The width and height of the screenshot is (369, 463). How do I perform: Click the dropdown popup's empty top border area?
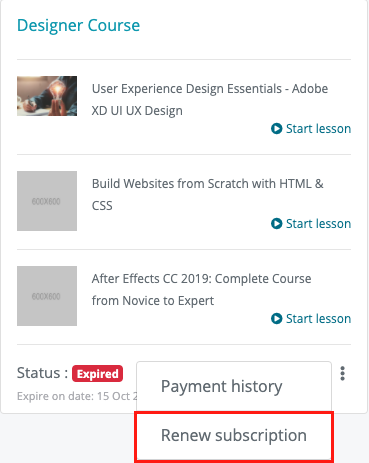234,363
